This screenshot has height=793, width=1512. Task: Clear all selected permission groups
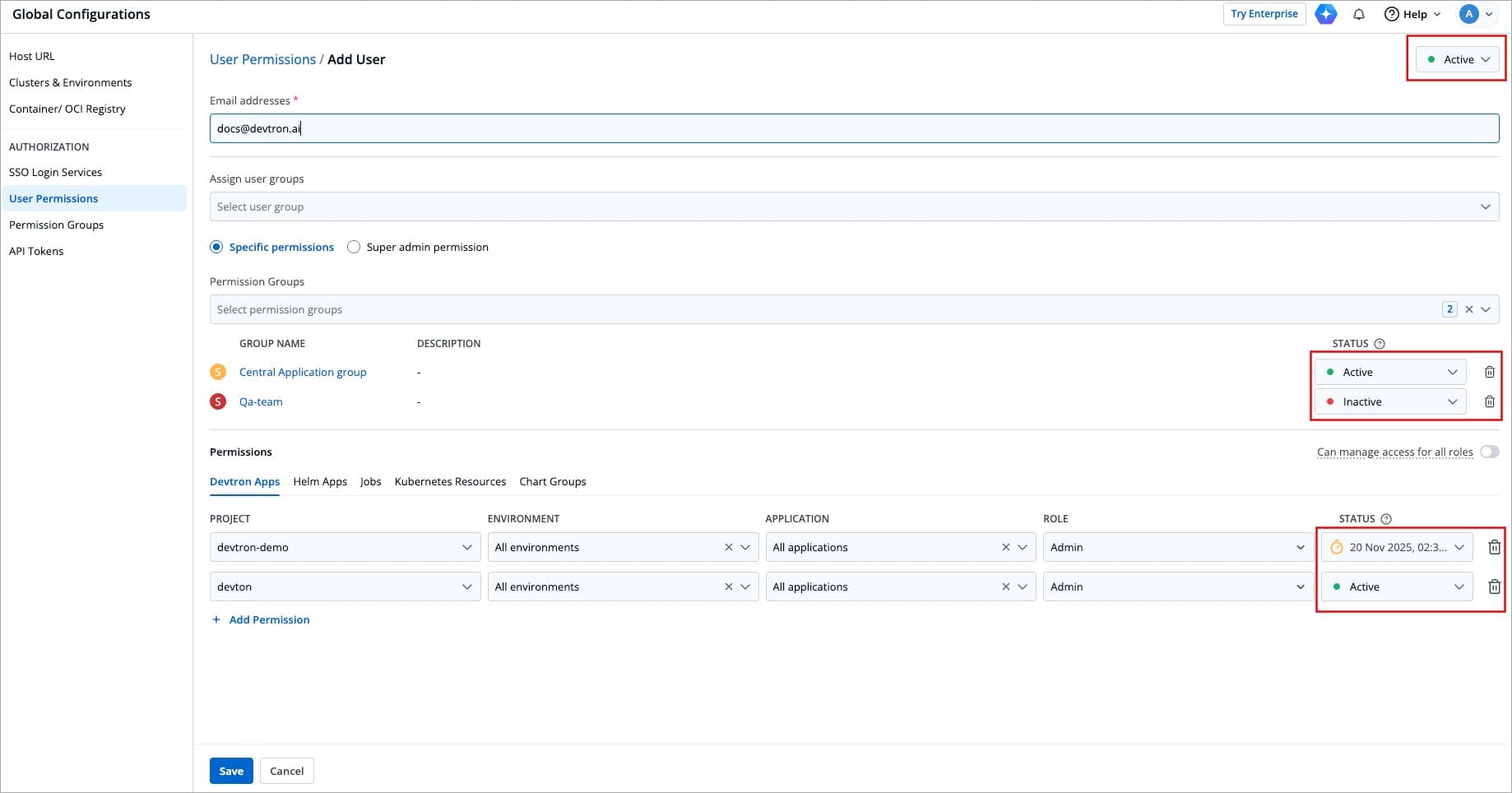1468,309
